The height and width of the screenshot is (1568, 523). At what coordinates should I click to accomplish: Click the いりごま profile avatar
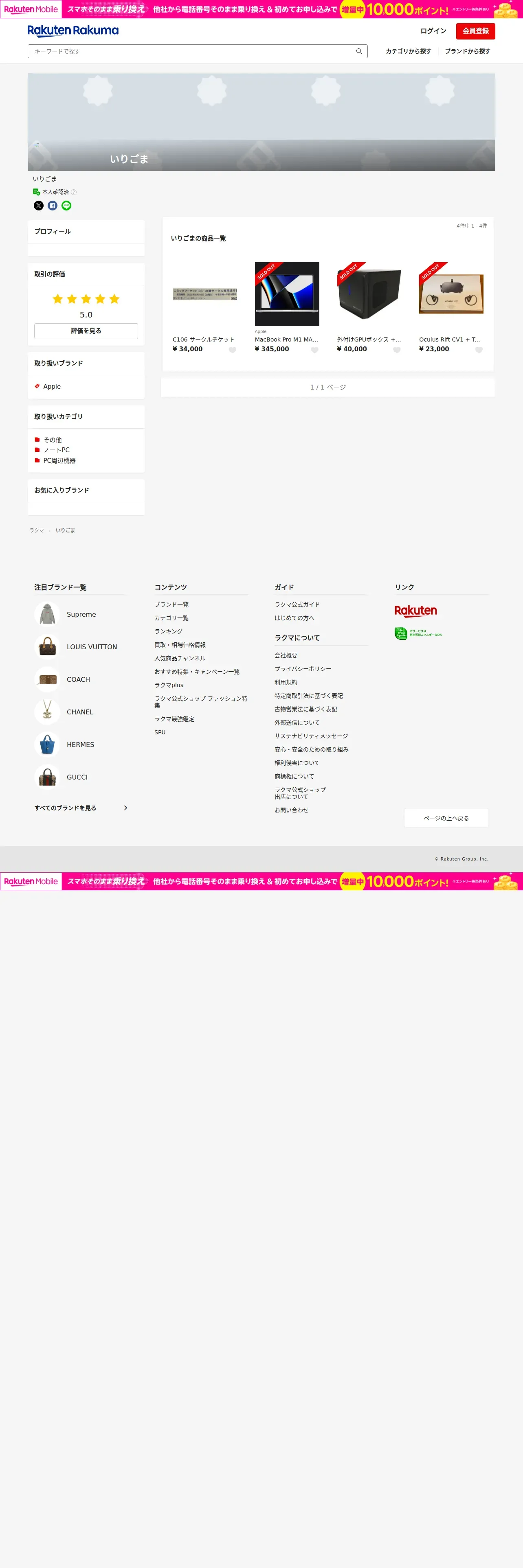pos(37,144)
